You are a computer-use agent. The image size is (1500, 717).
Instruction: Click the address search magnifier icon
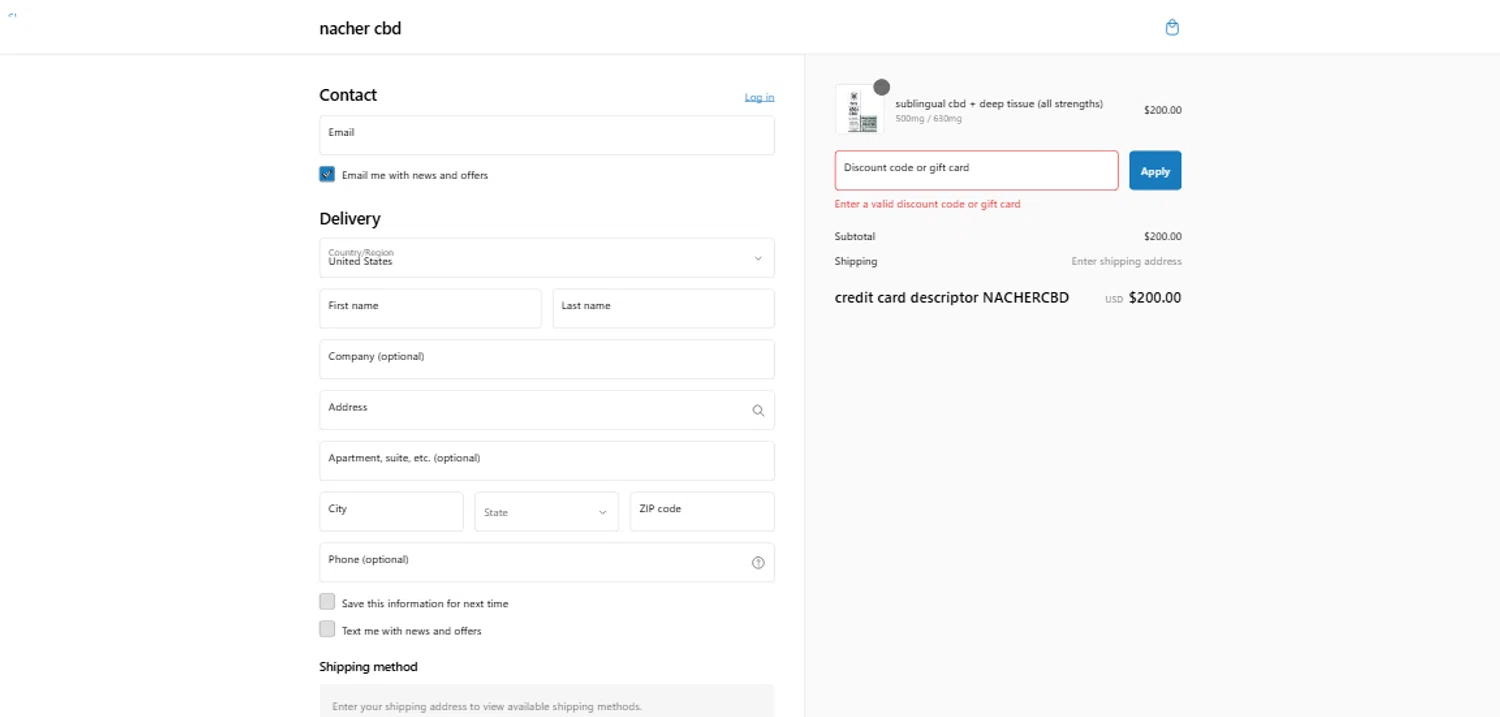tap(758, 410)
